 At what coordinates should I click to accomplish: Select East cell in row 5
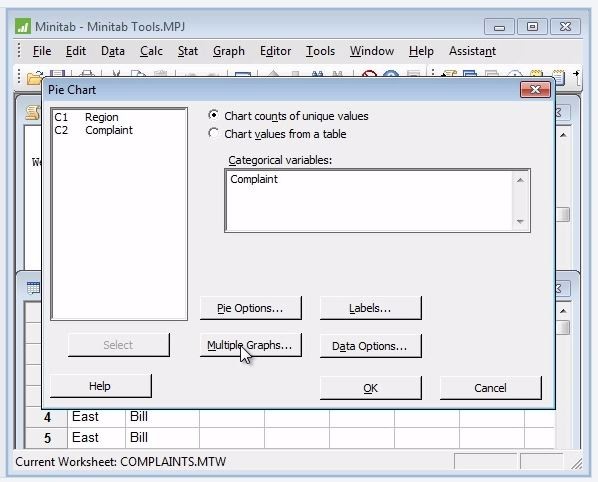96,438
